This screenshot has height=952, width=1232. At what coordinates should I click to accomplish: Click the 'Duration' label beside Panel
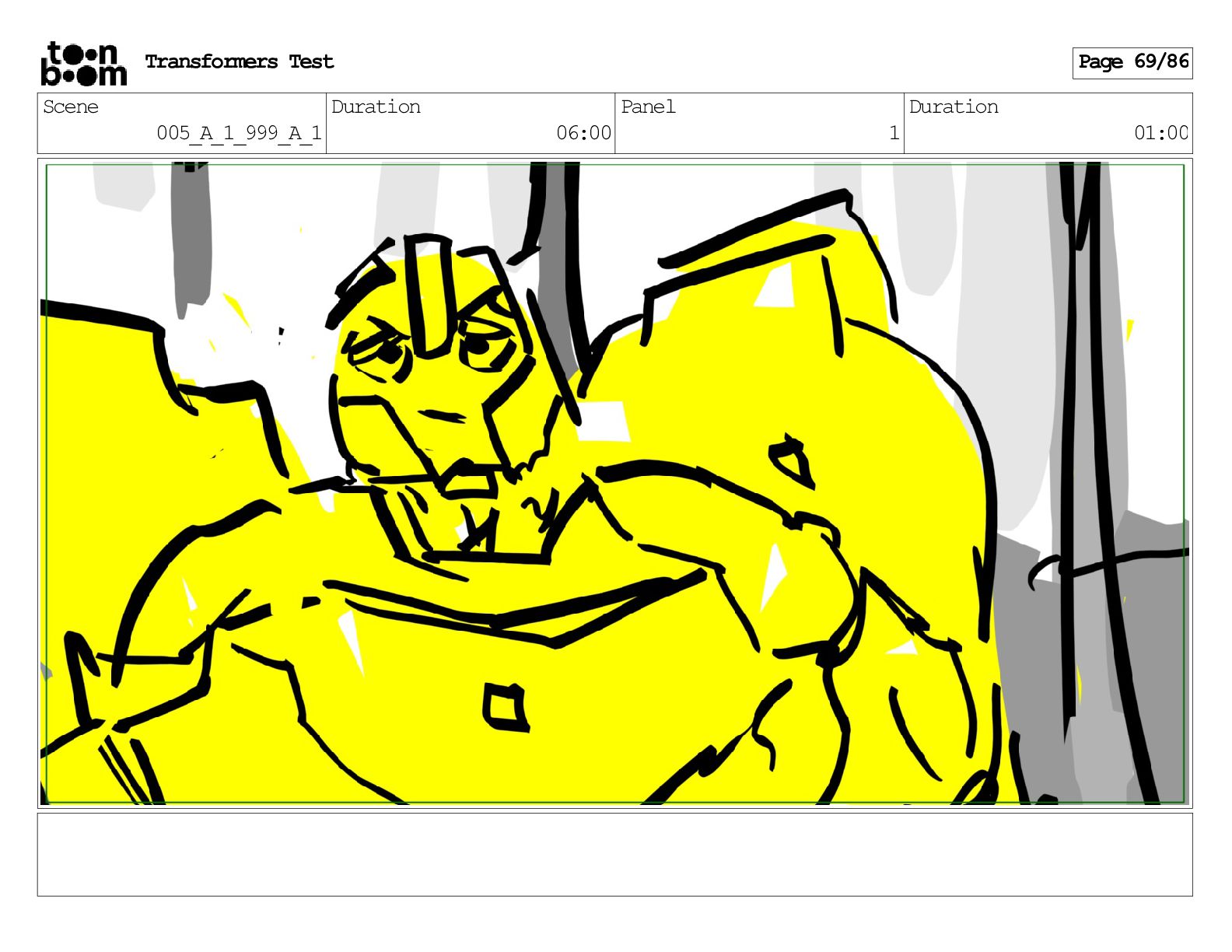click(954, 107)
